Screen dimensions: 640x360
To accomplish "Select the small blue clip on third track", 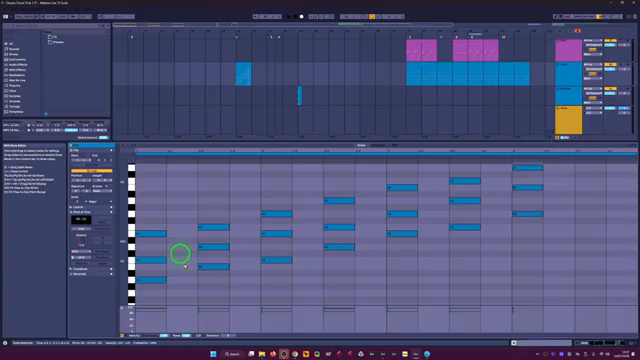I will point(300,96).
